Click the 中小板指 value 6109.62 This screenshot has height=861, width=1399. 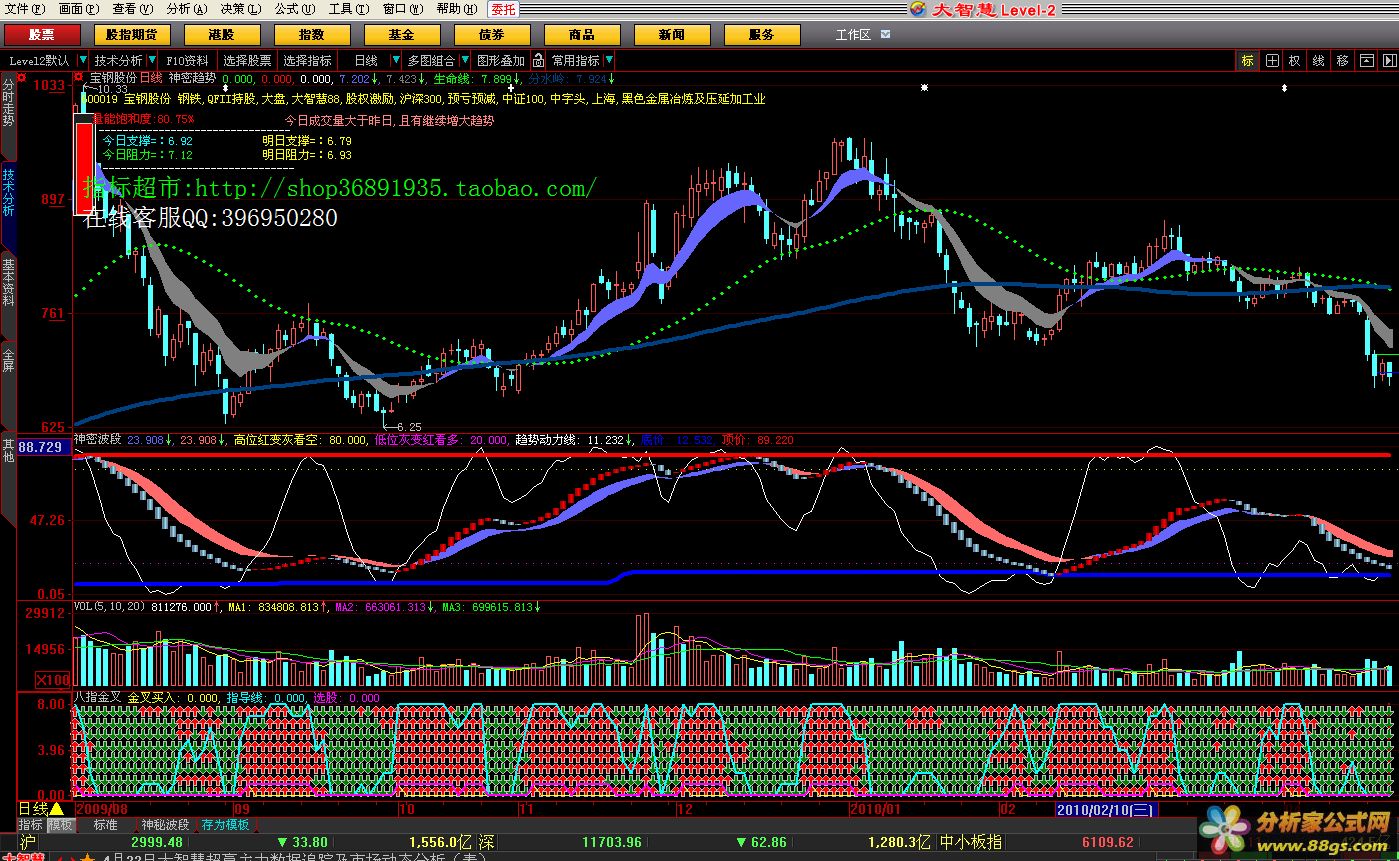(x=1106, y=842)
